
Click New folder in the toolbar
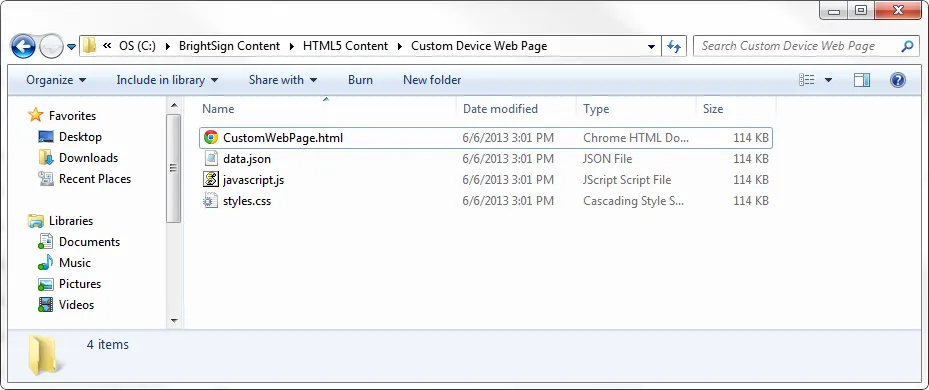click(432, 80)
